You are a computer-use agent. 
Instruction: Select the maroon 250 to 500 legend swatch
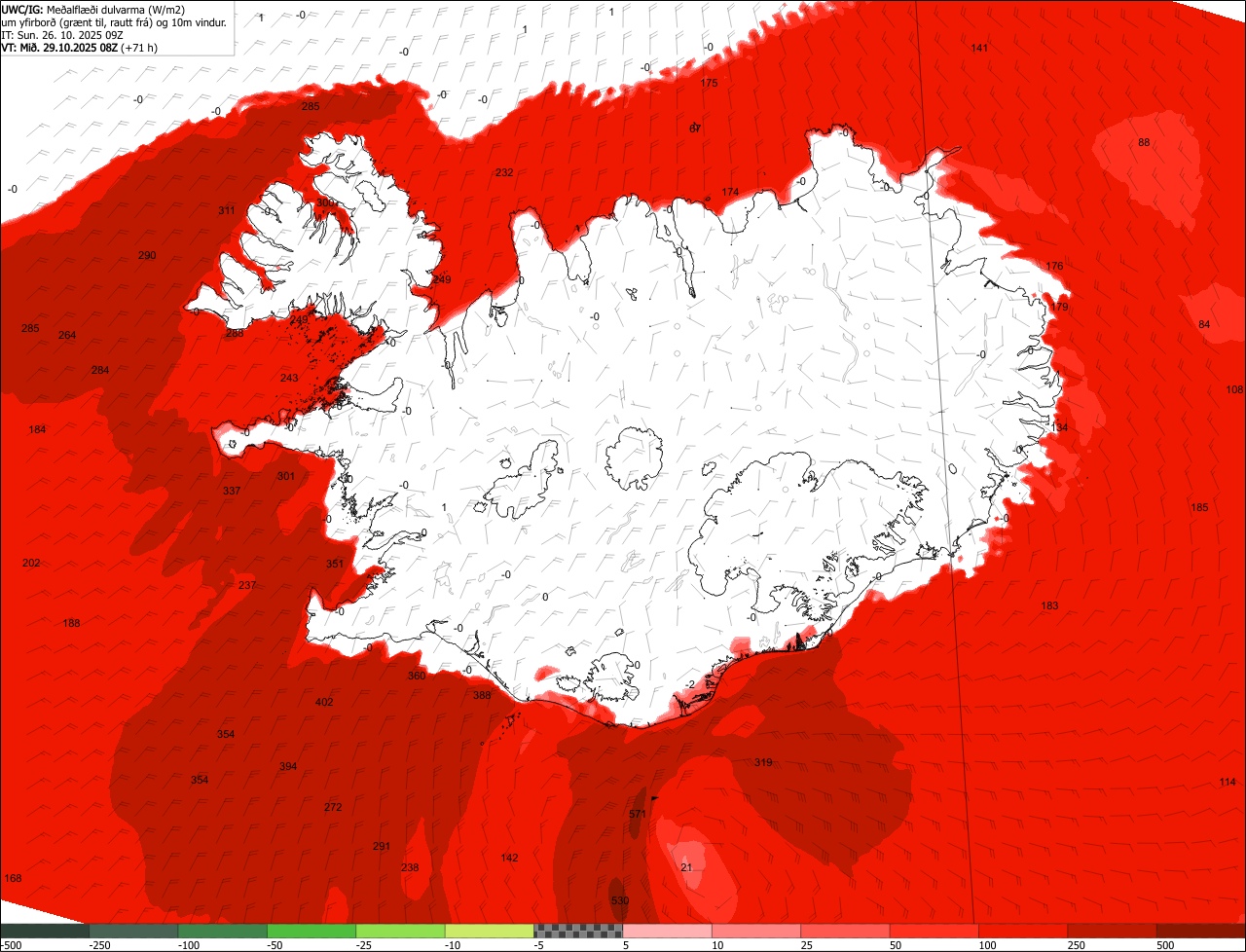click(x=1113, y=931)
